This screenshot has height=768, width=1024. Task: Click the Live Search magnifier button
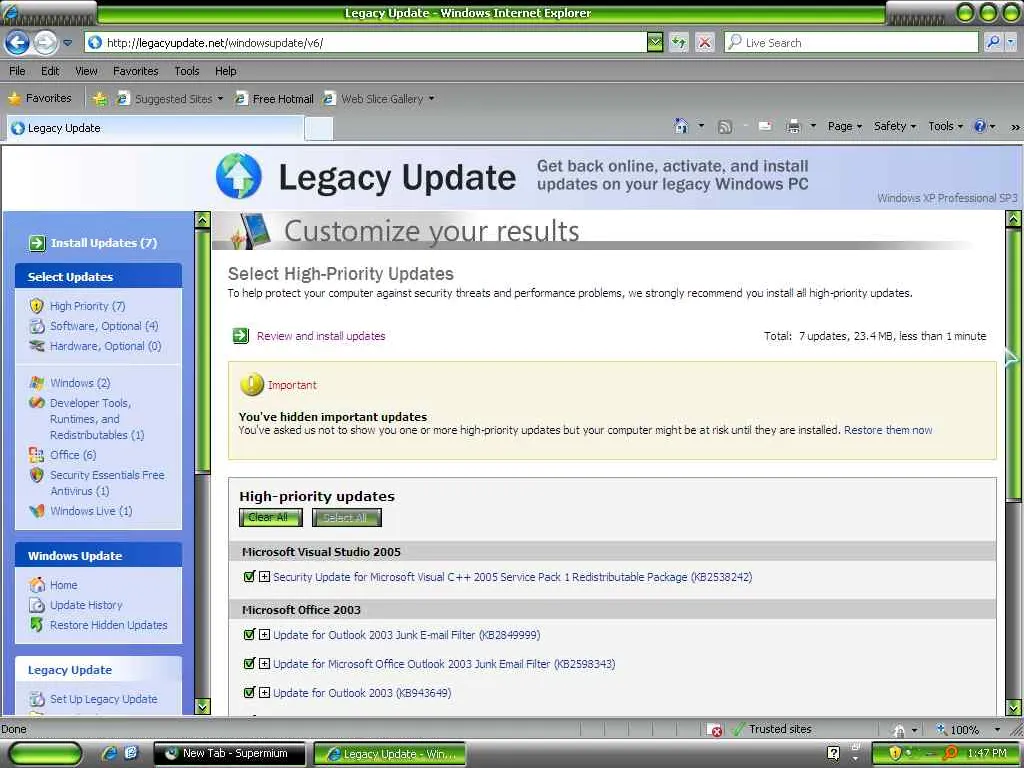(x=993, y=43)
